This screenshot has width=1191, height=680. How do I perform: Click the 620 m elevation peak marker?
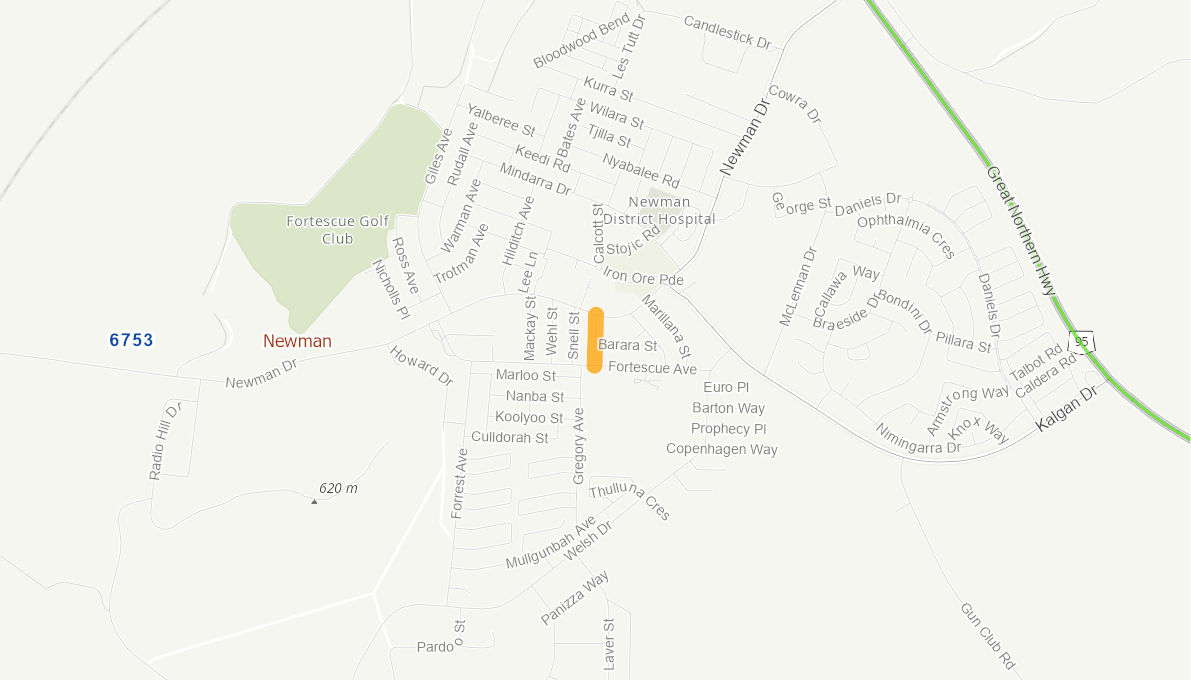314,501
